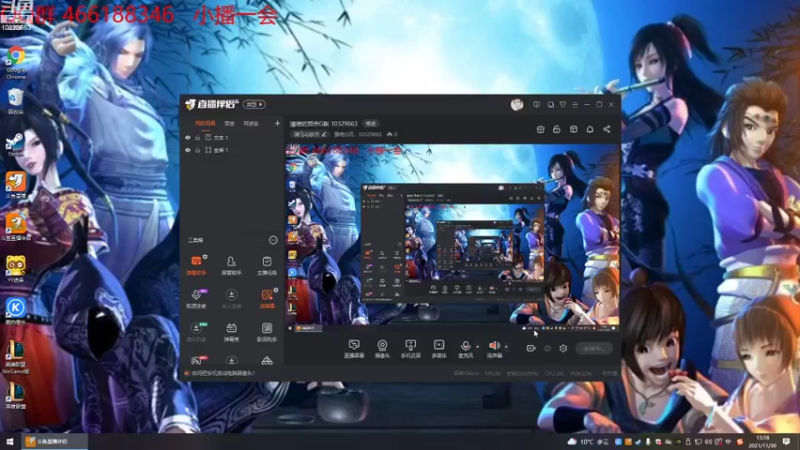Viewport: 800px width, 450px height.
Task: Click the stream preview canvas
Action: [452, 238]
